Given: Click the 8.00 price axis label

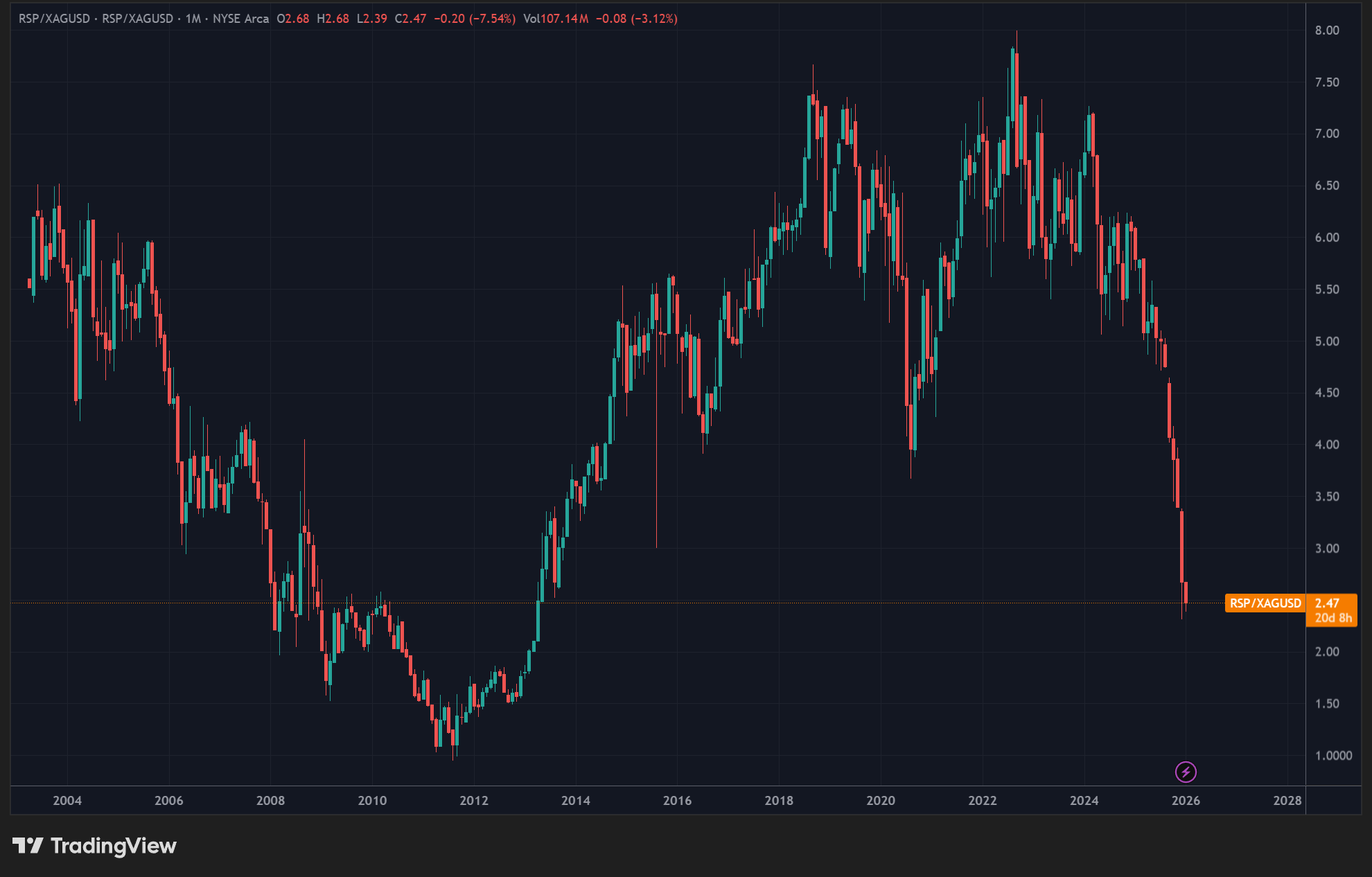Looking at the screenshot, I should point(1327,30).
